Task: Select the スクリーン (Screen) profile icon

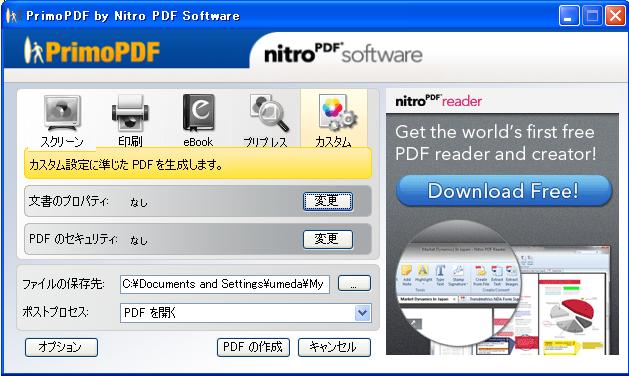Action: [62, 114]
